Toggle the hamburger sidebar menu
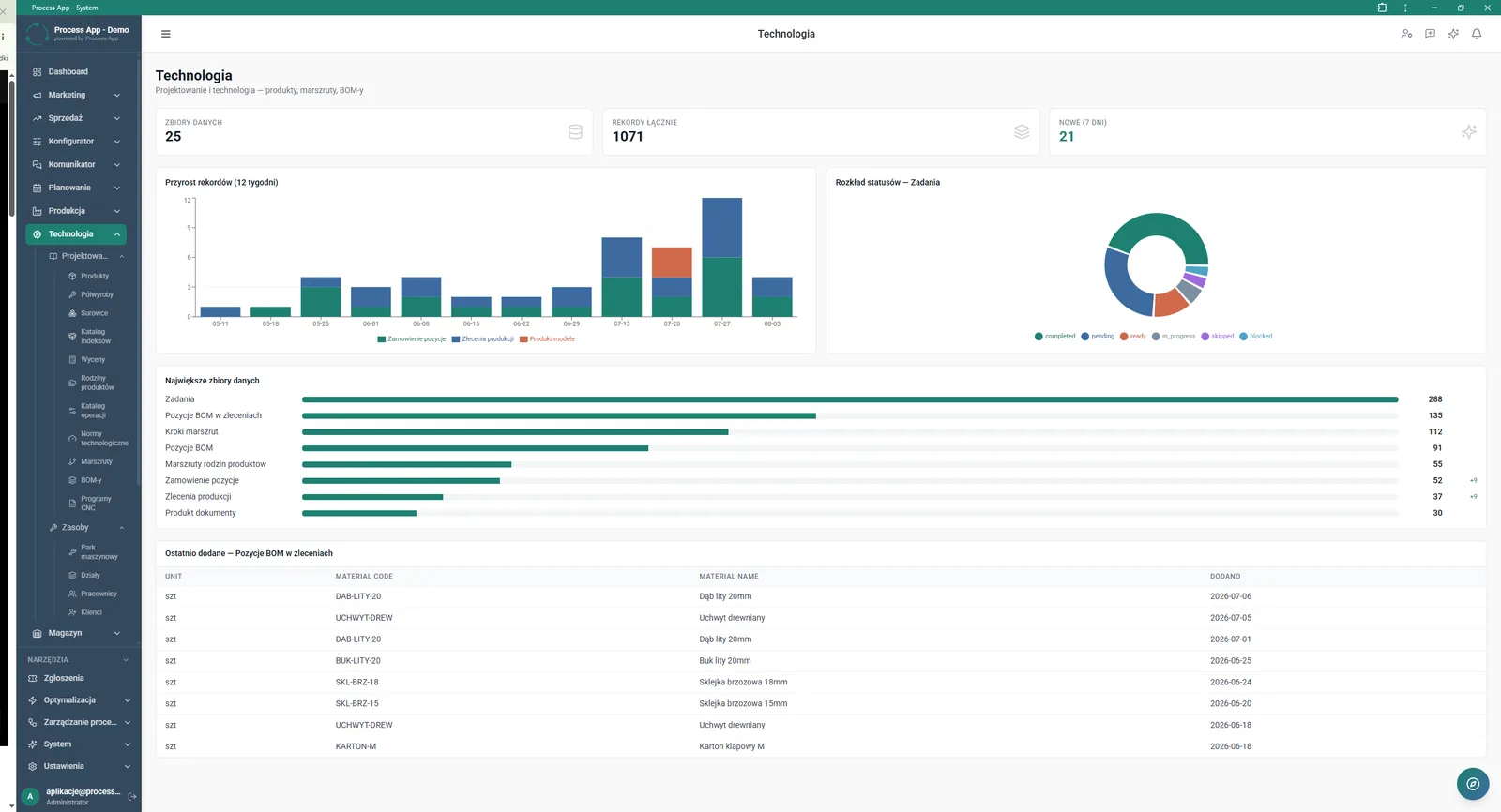Image resolution: width=1501 pixels, height=812 pixels. pyautogui.click(x=166, y=34)
